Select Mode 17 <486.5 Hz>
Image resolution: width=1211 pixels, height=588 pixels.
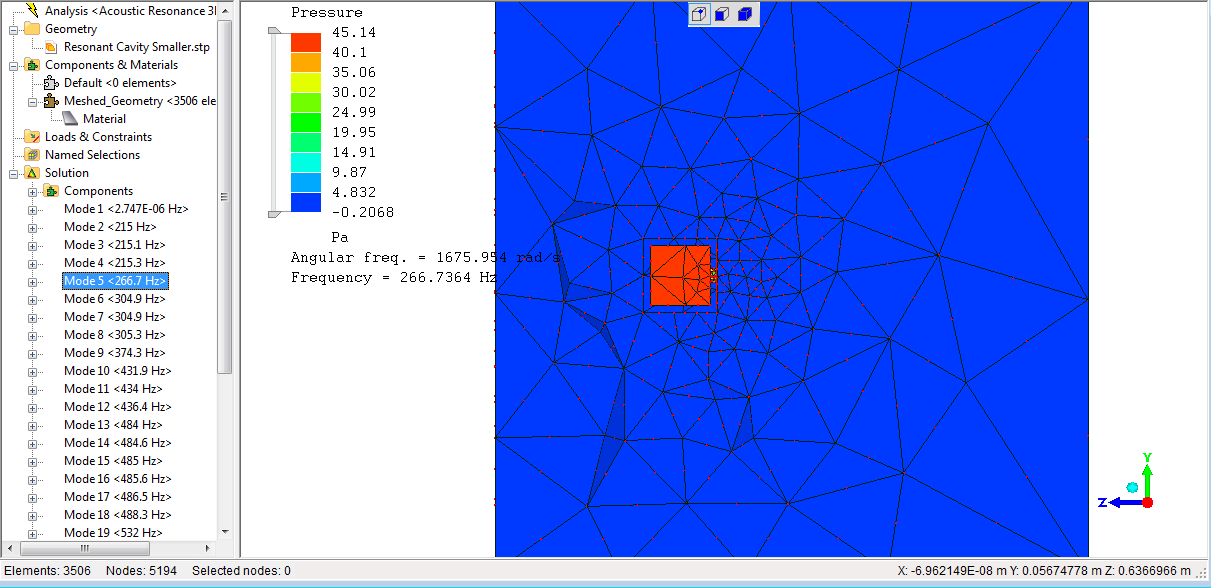coord(118,497)
